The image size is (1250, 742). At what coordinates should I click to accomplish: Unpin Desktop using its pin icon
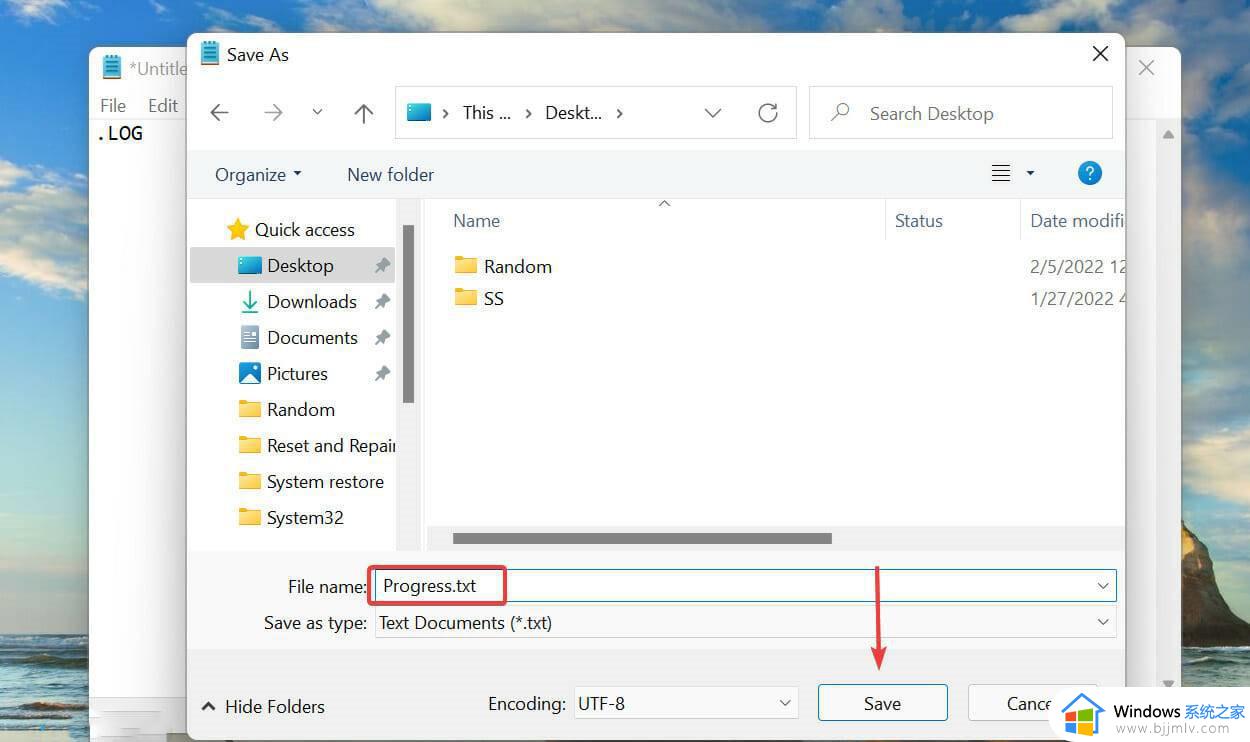[382, 266]
